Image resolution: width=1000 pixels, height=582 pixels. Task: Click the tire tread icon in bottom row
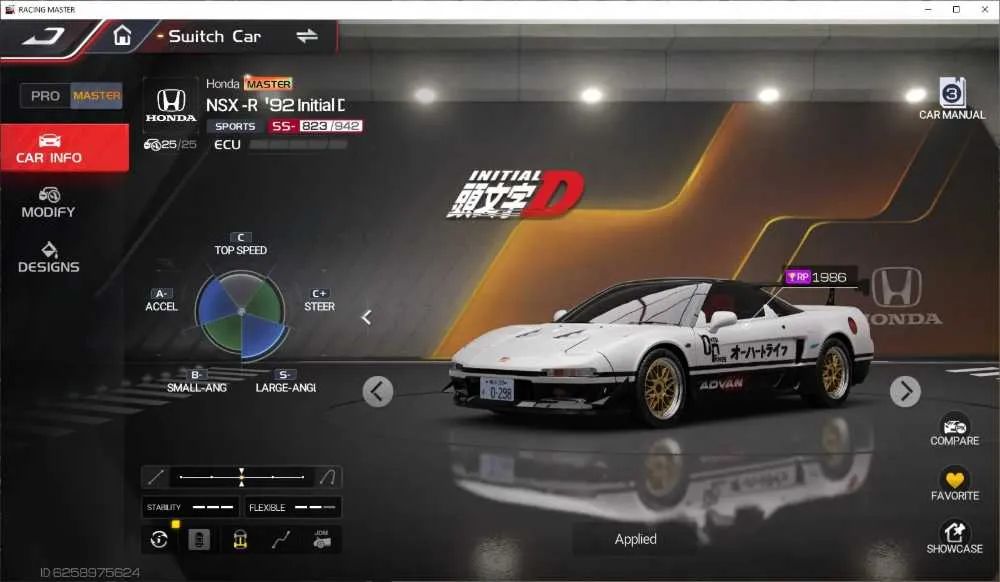pyautogui.click(x=199, y=540)
